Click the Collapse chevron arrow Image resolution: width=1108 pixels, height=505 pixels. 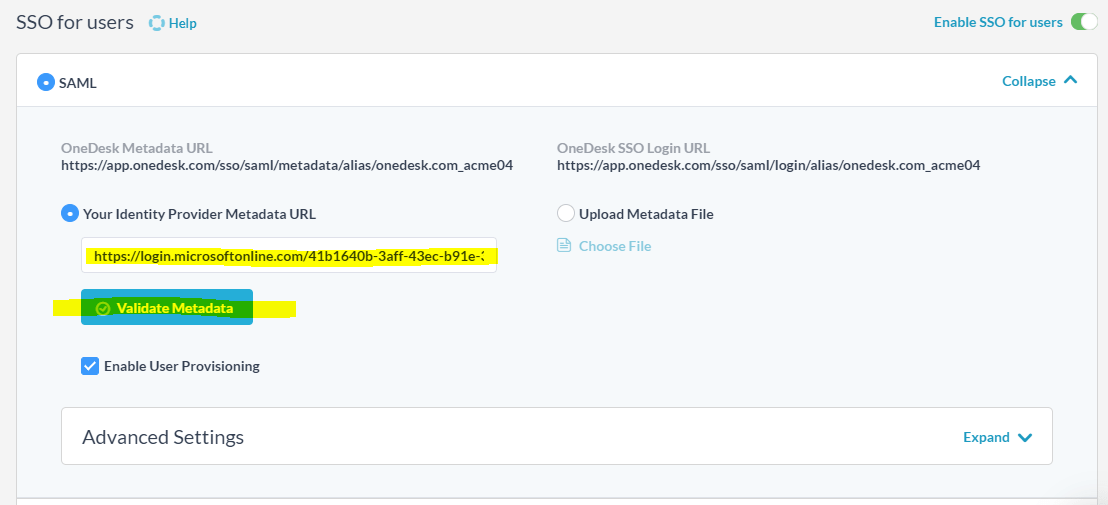(x=1070, y=81)
